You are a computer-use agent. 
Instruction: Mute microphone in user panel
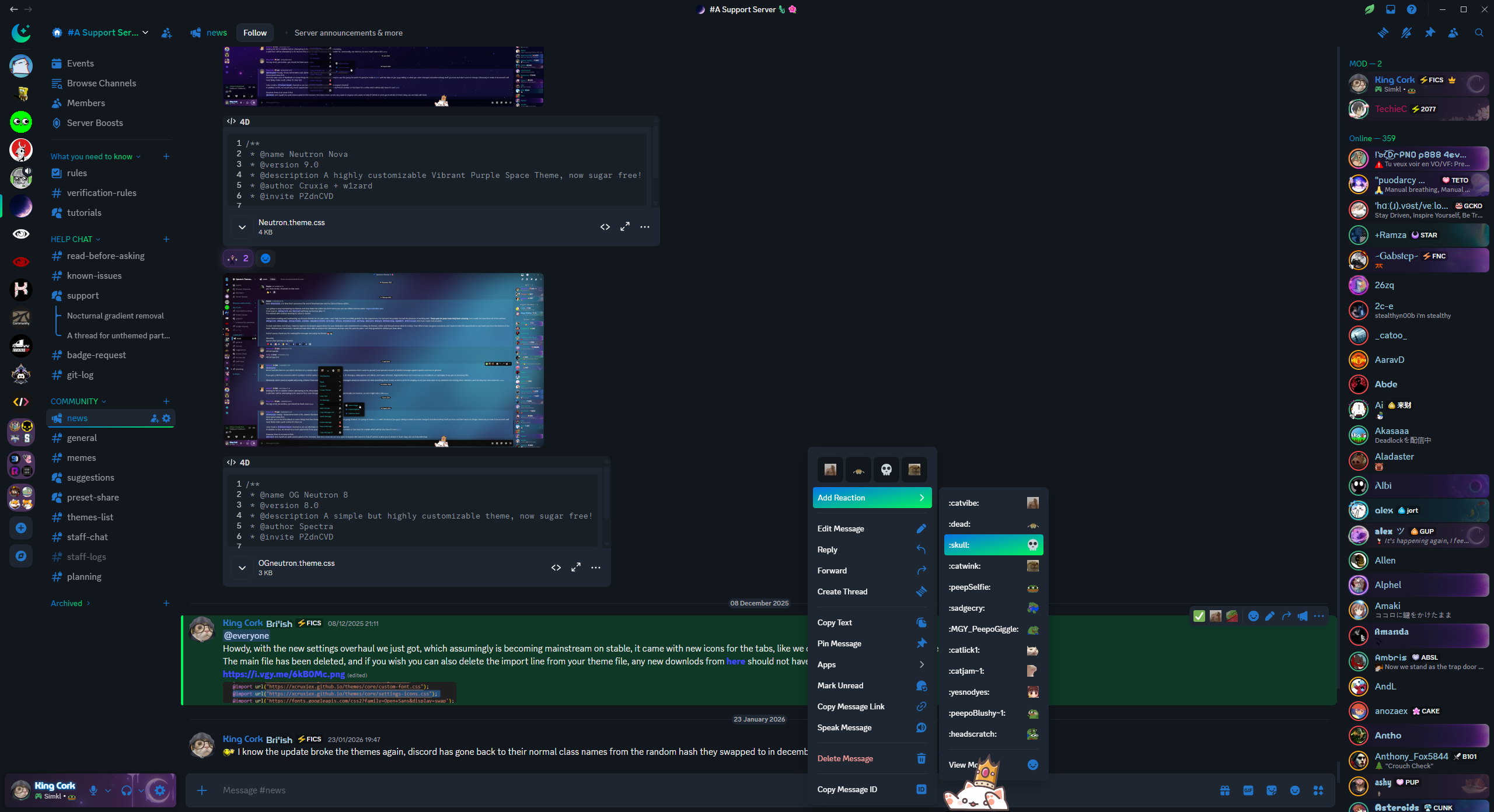pyautogui.click(x=93, y=790)
